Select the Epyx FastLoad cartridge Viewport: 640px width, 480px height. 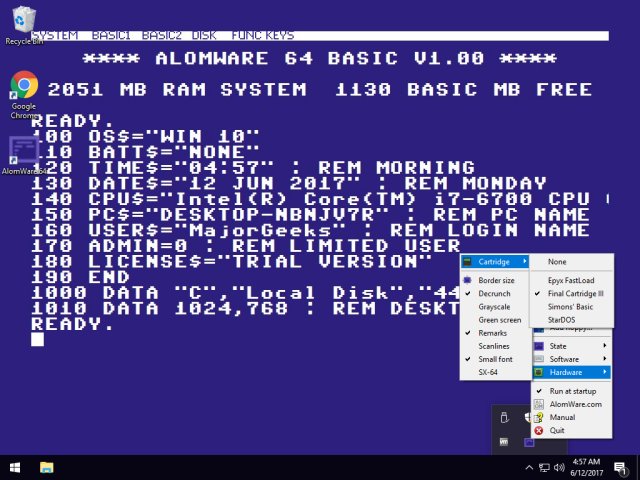point(572,280)
